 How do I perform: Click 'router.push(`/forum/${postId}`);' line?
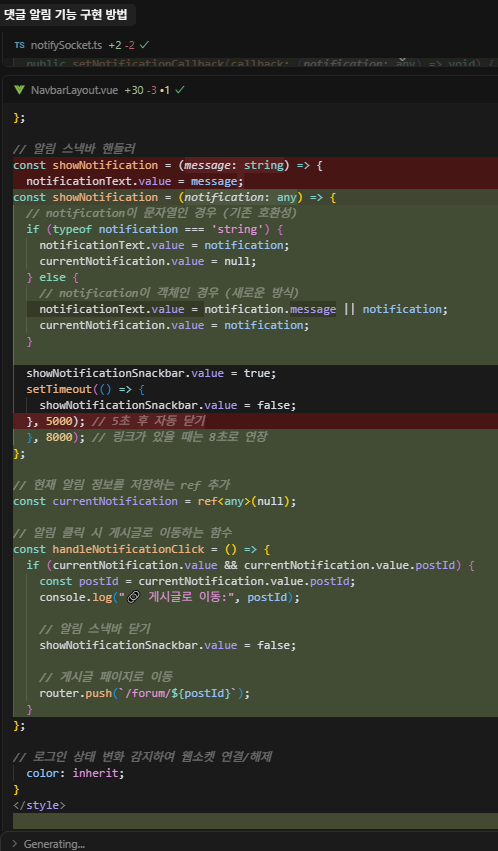point(144,694)
